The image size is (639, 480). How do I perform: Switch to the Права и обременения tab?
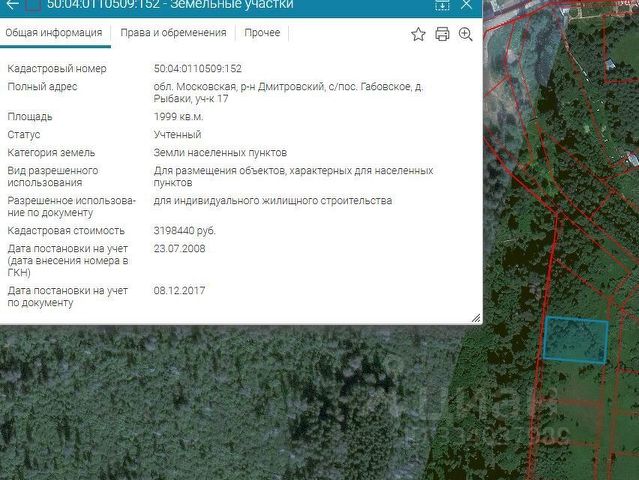click(173, 33)
